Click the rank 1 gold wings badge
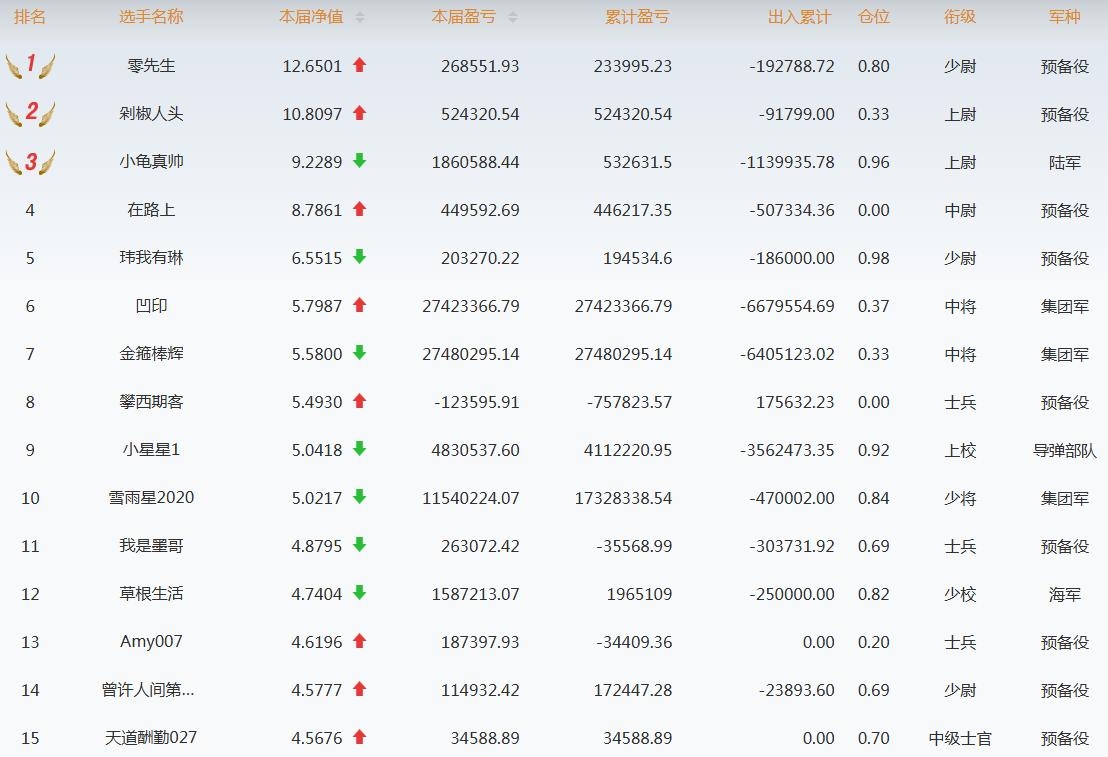 click(30, 66)
